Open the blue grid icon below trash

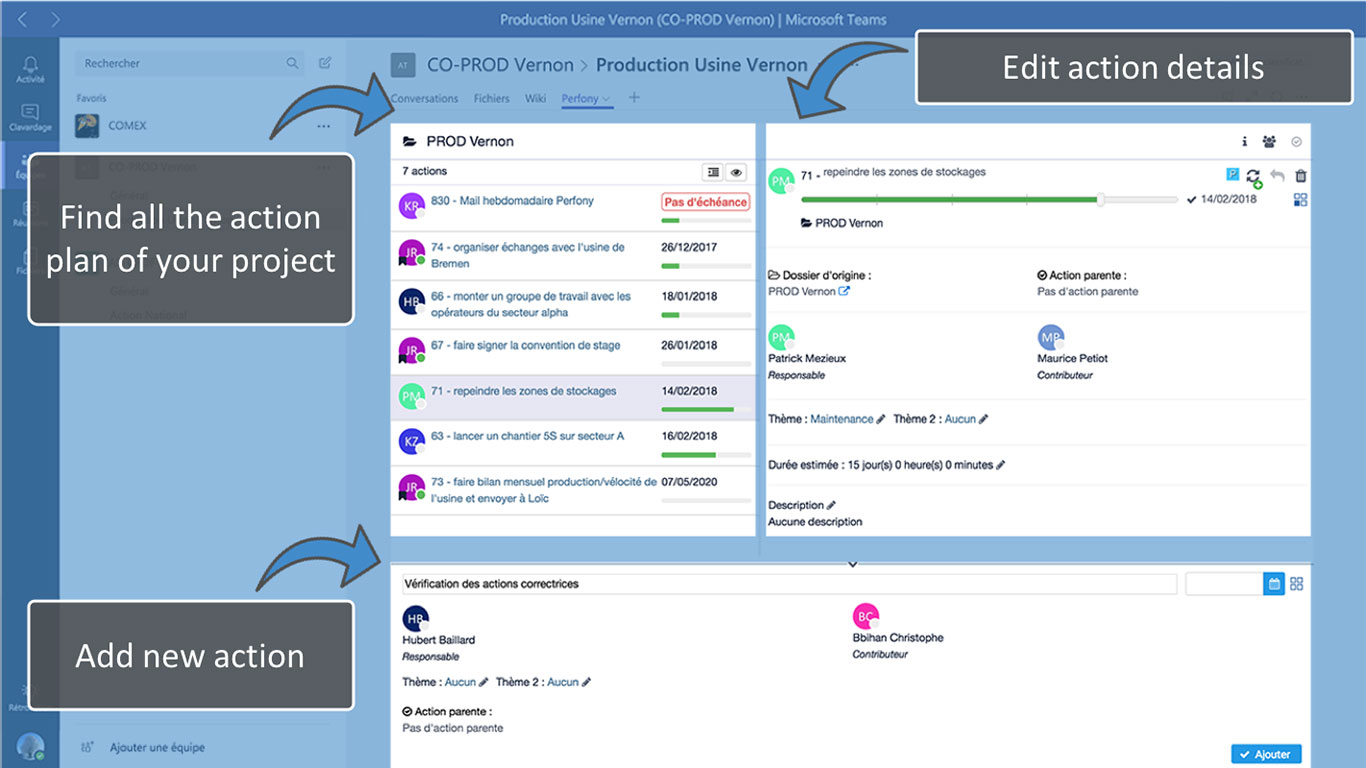1300,199
